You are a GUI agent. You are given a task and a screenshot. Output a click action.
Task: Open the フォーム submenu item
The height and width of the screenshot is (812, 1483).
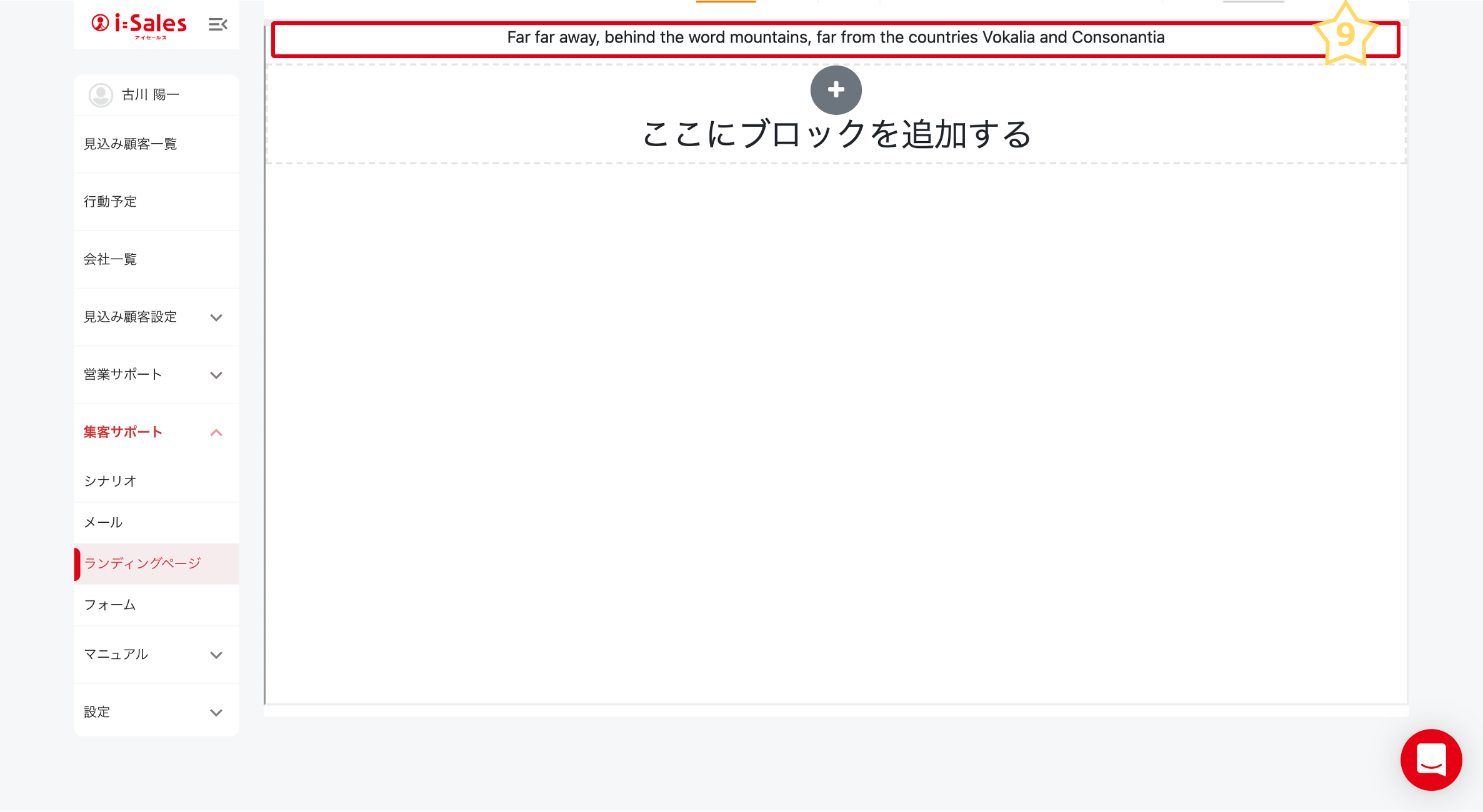pos(110,605)
